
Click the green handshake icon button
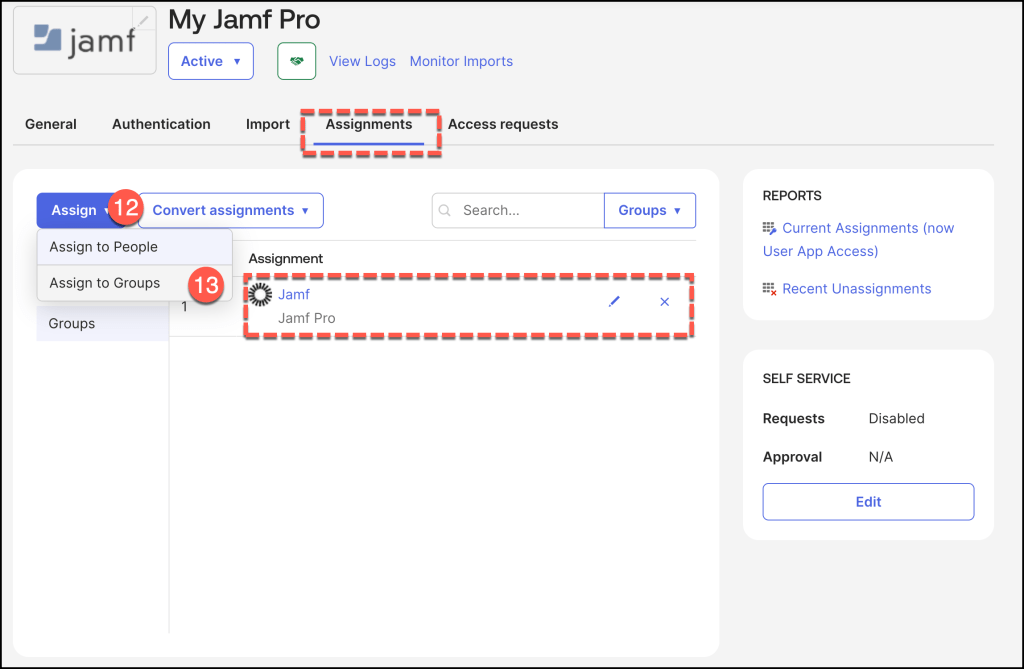tap(296, 61)
